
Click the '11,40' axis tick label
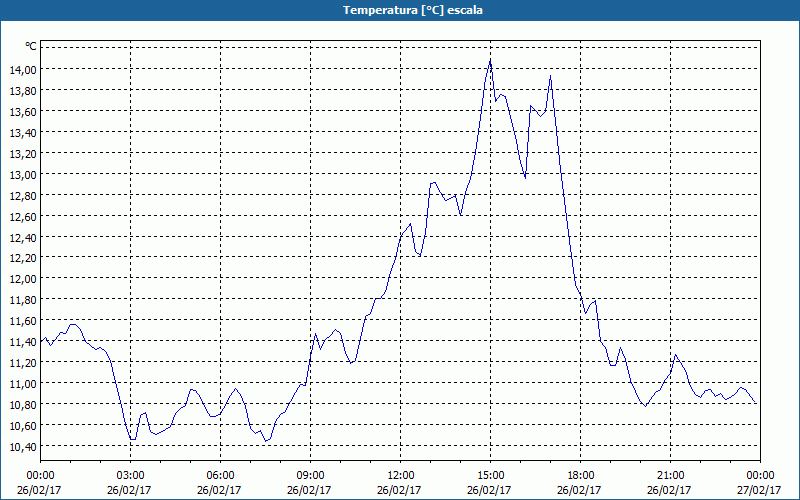23,341
